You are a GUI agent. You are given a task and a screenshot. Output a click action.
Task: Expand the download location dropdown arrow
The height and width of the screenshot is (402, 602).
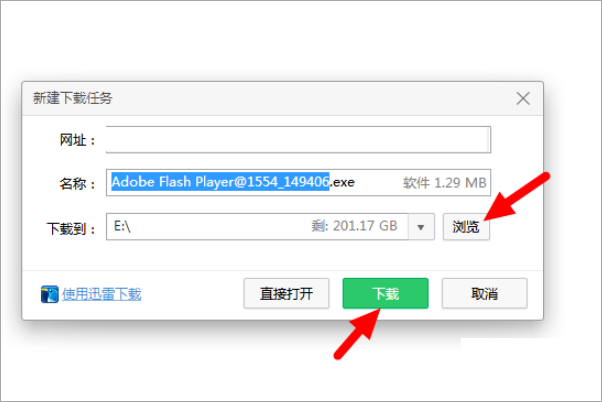(421, 227)
